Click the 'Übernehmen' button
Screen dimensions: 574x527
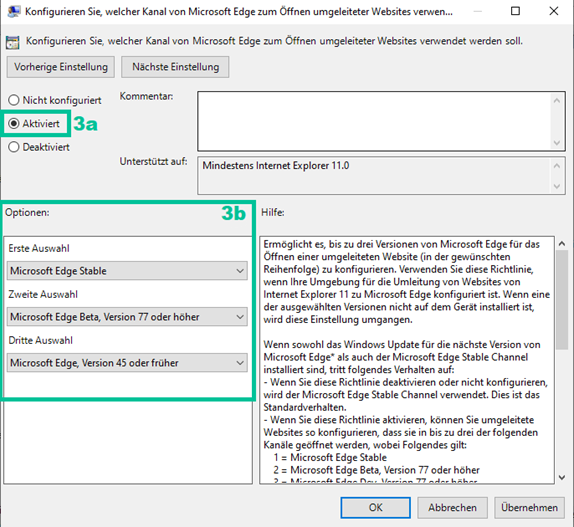pos(529,508)
